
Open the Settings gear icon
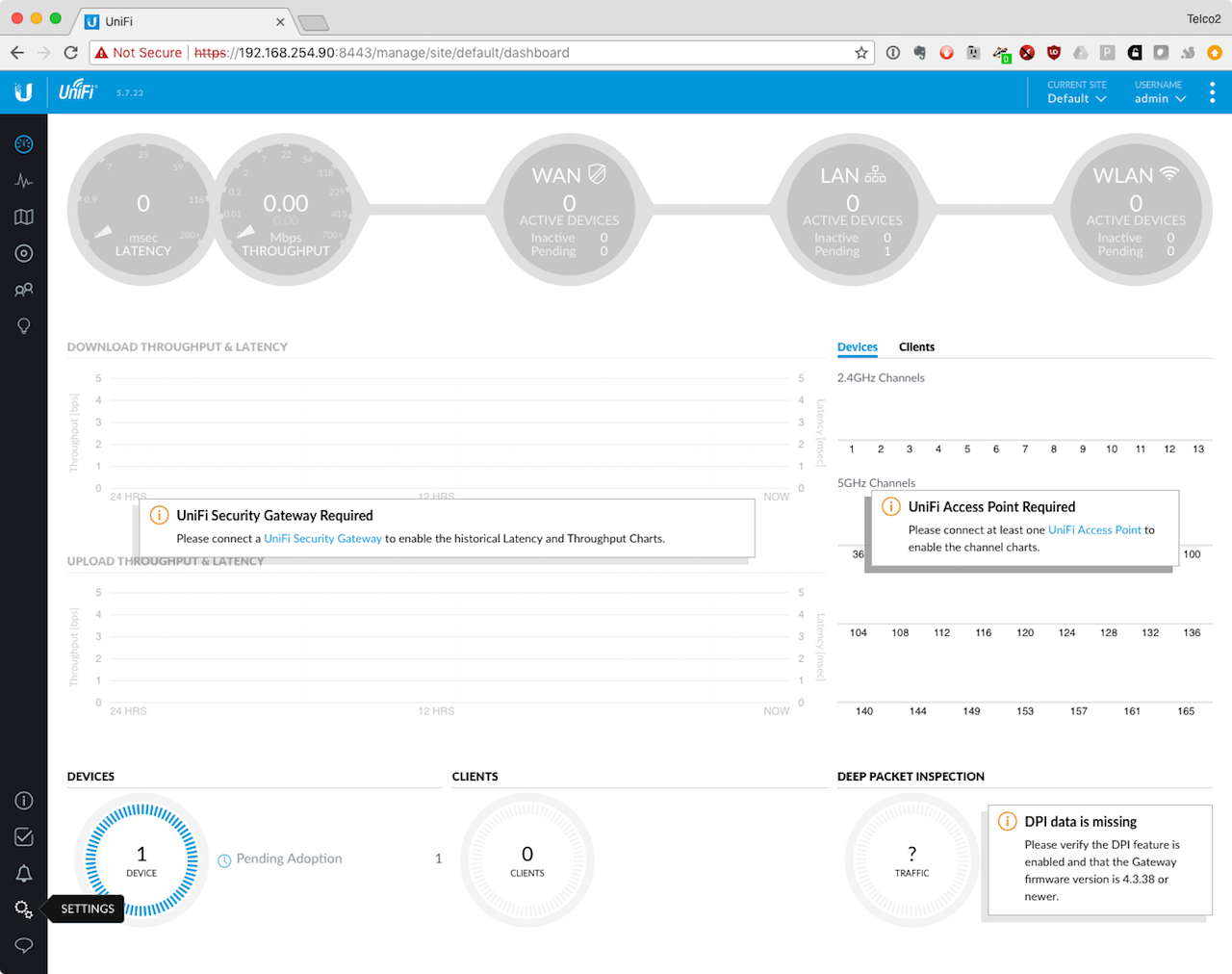click(23, 909)
